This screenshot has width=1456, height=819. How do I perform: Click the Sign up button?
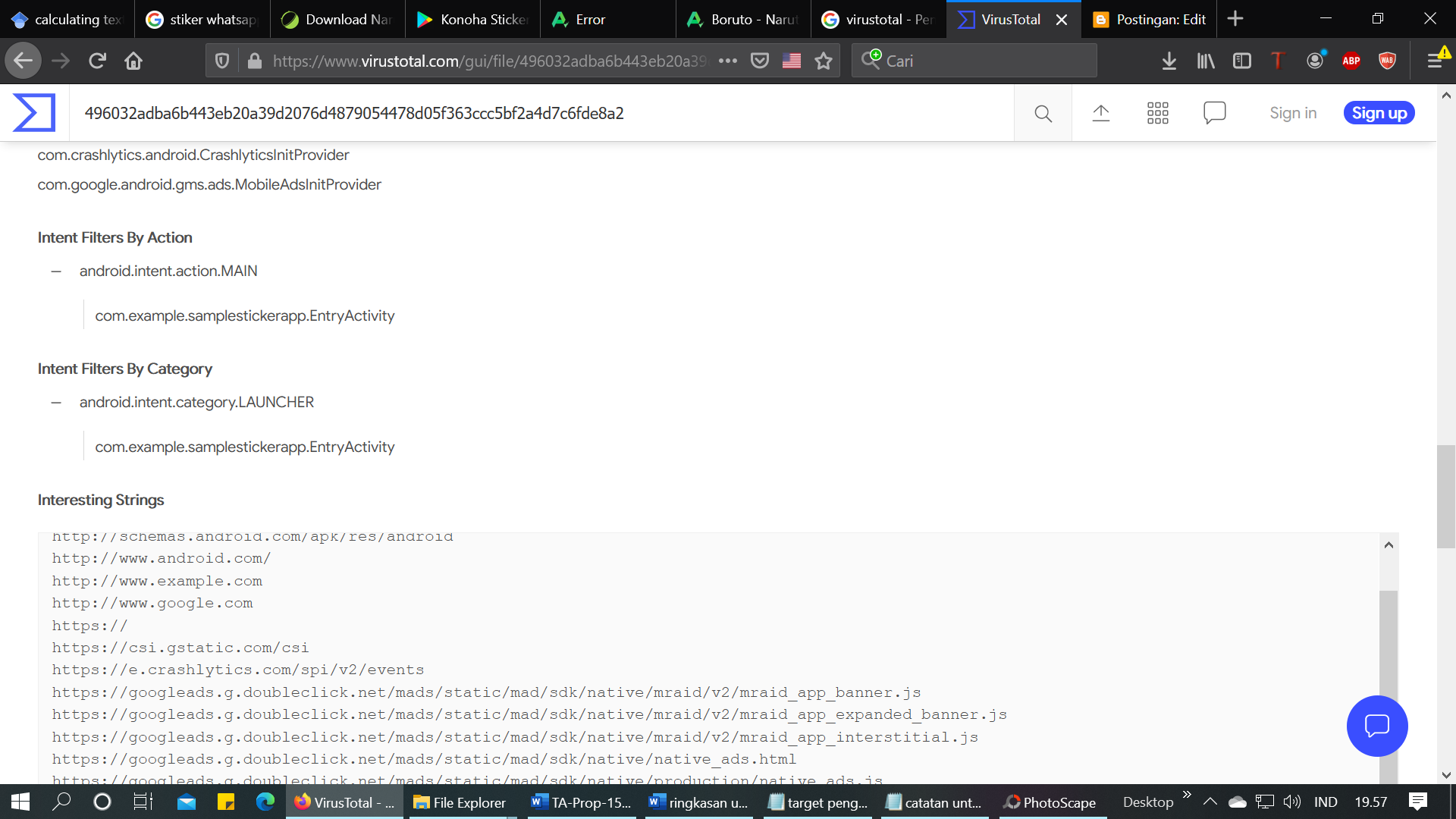1379,113
